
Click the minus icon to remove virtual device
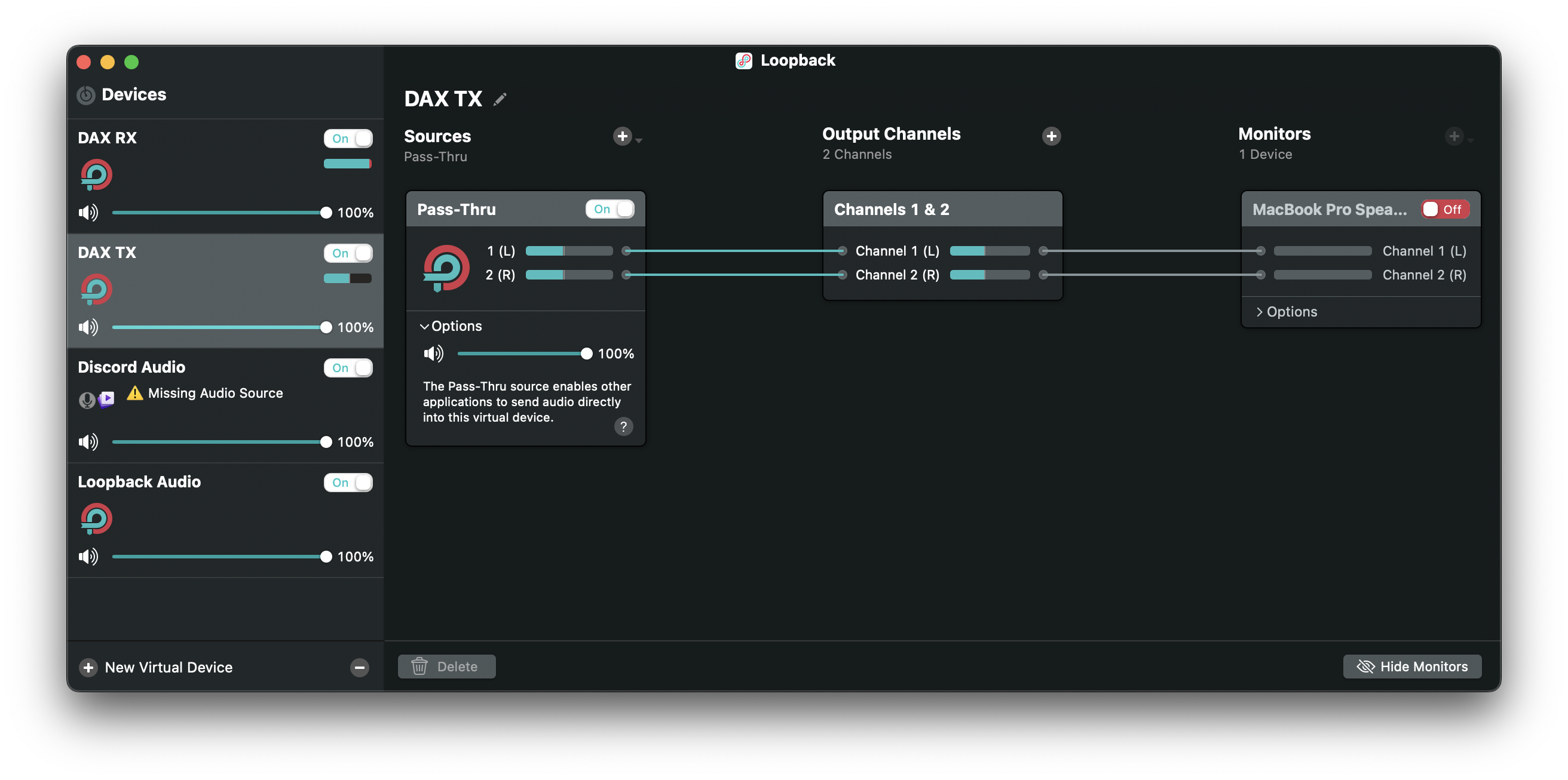tap(359, 668)
